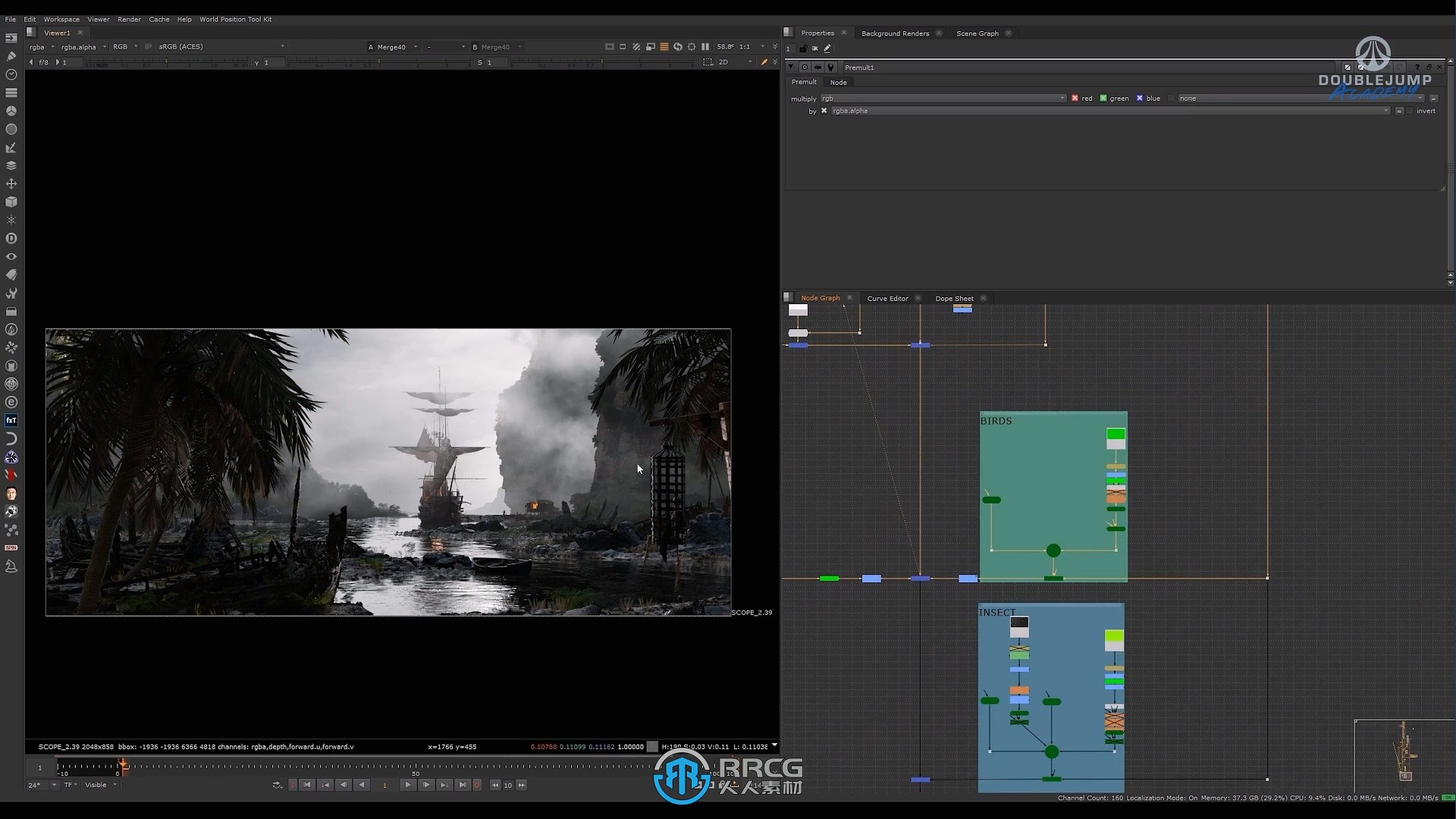Open Time nodes clock icon
Viewport: 1456px width, 819px height.
coord(11,74)
